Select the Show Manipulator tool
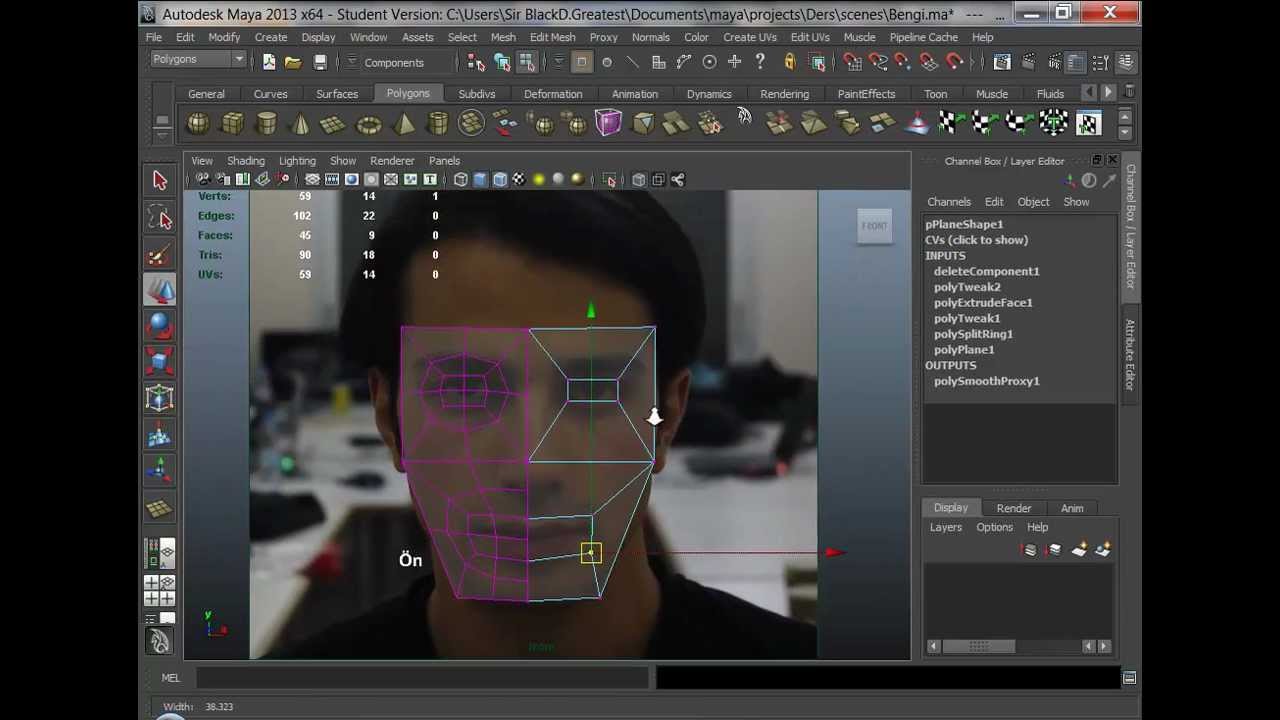The image size is (1280, 720). (160, 471)
